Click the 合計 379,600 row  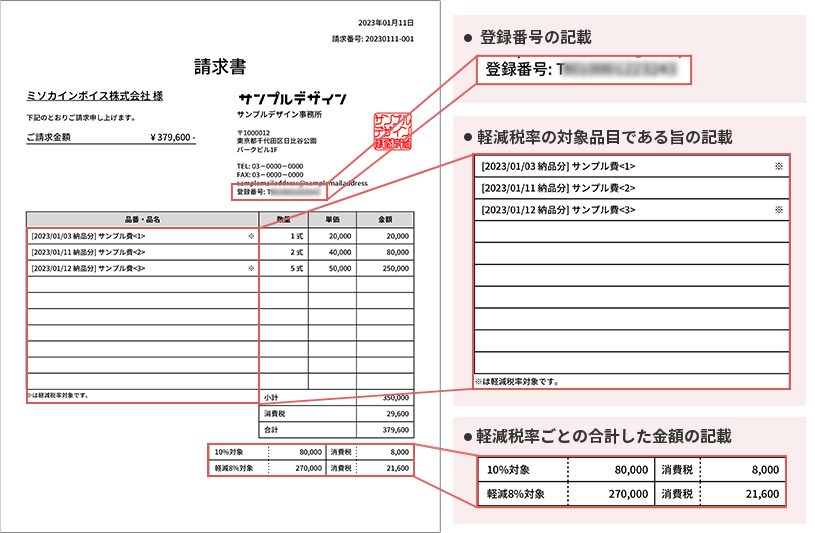tap(336, 429)
